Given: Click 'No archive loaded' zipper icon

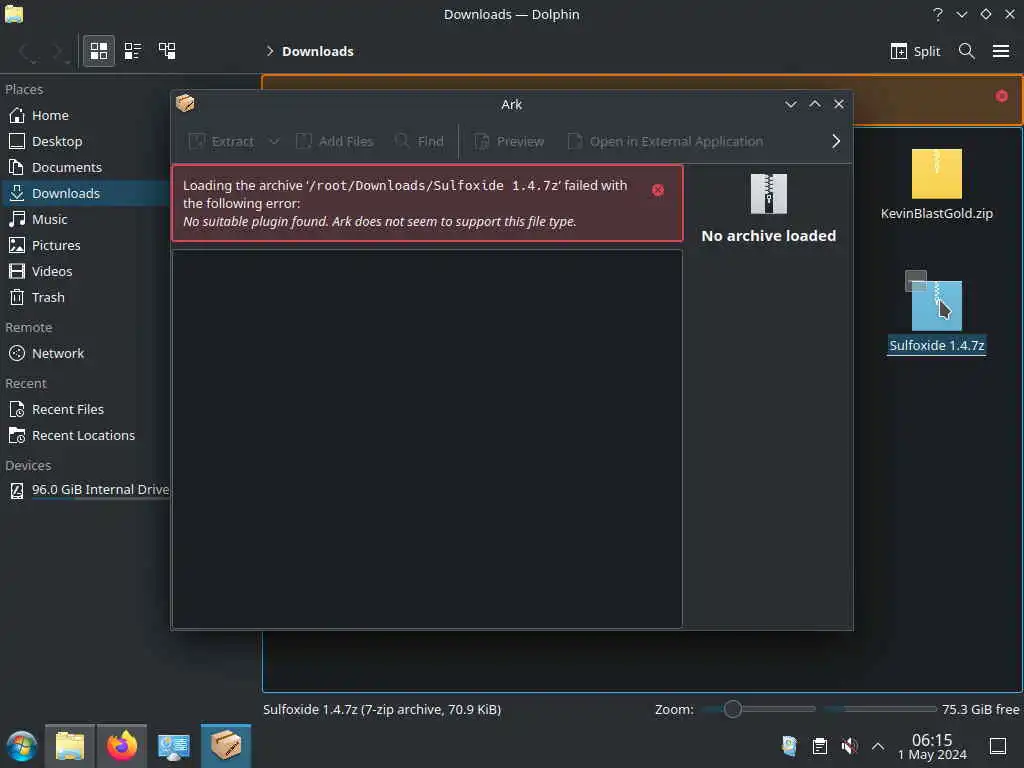Looking at the screenshot, I should (x=769, y=194).
